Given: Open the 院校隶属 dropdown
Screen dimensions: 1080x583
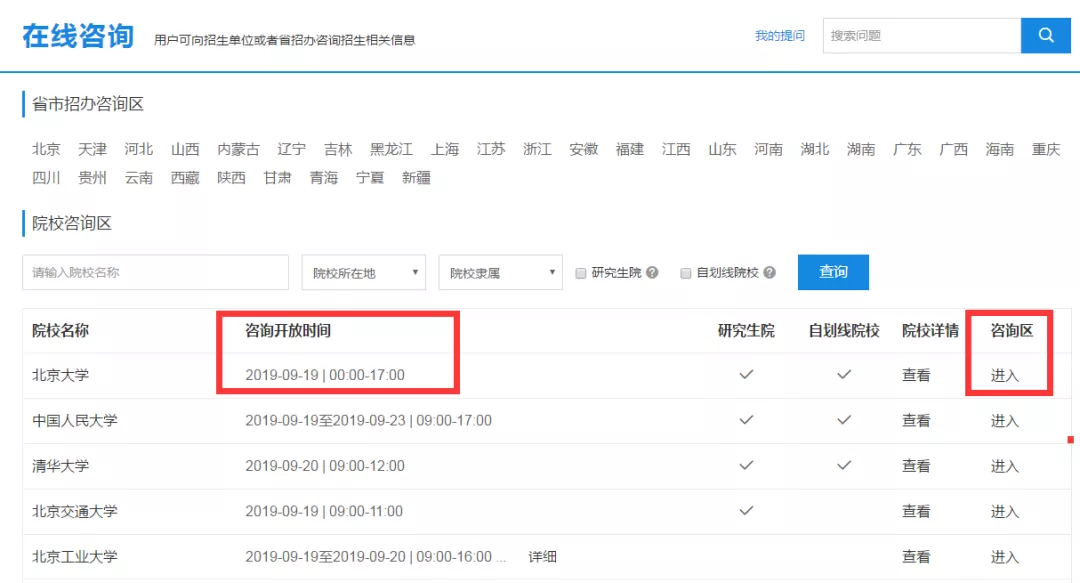Looking at the screenshot, I should click(500, 271).
